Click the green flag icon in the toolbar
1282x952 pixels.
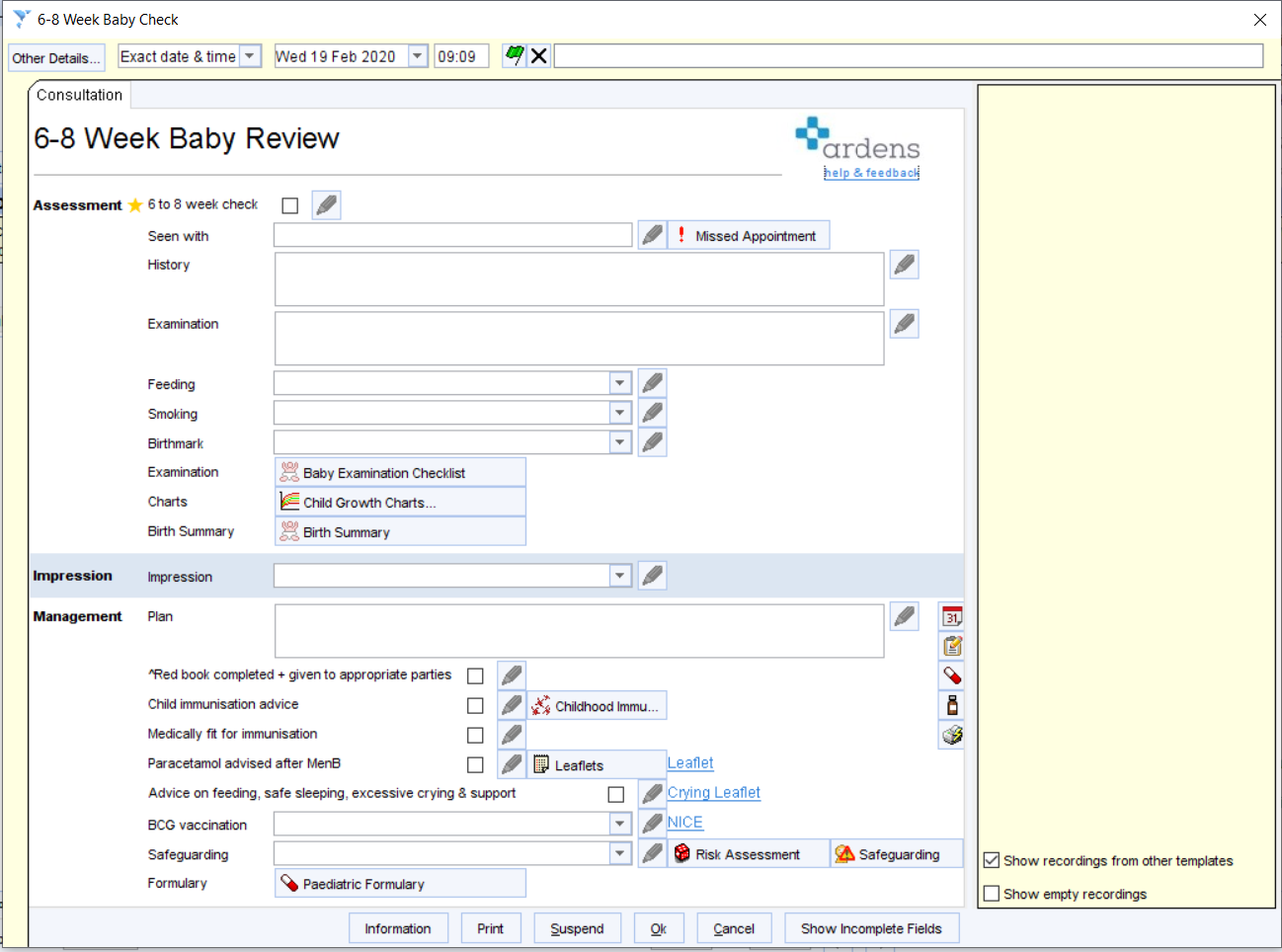coord(515,55)
